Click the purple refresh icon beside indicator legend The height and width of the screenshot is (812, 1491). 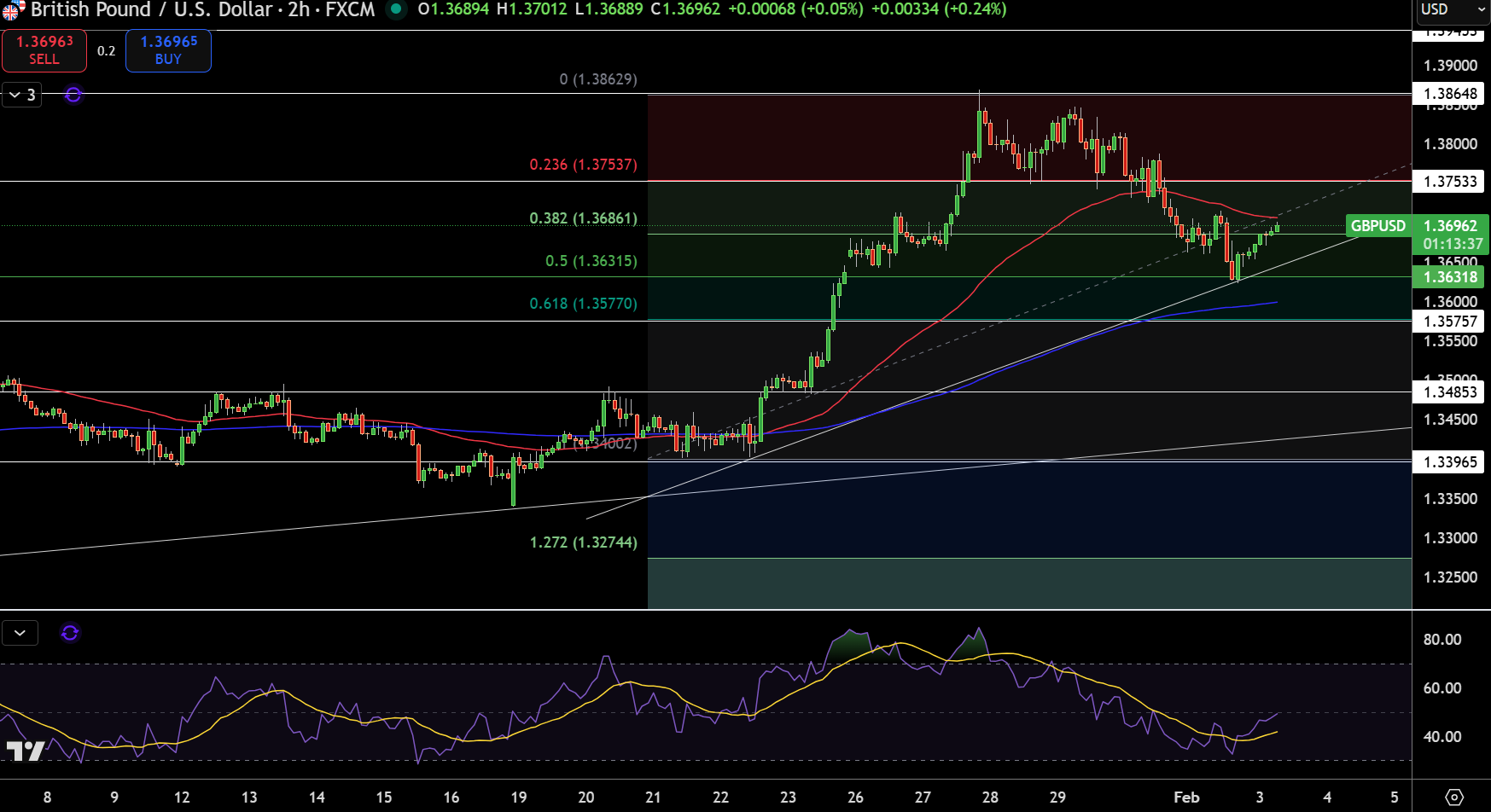[x=73, y=95]
